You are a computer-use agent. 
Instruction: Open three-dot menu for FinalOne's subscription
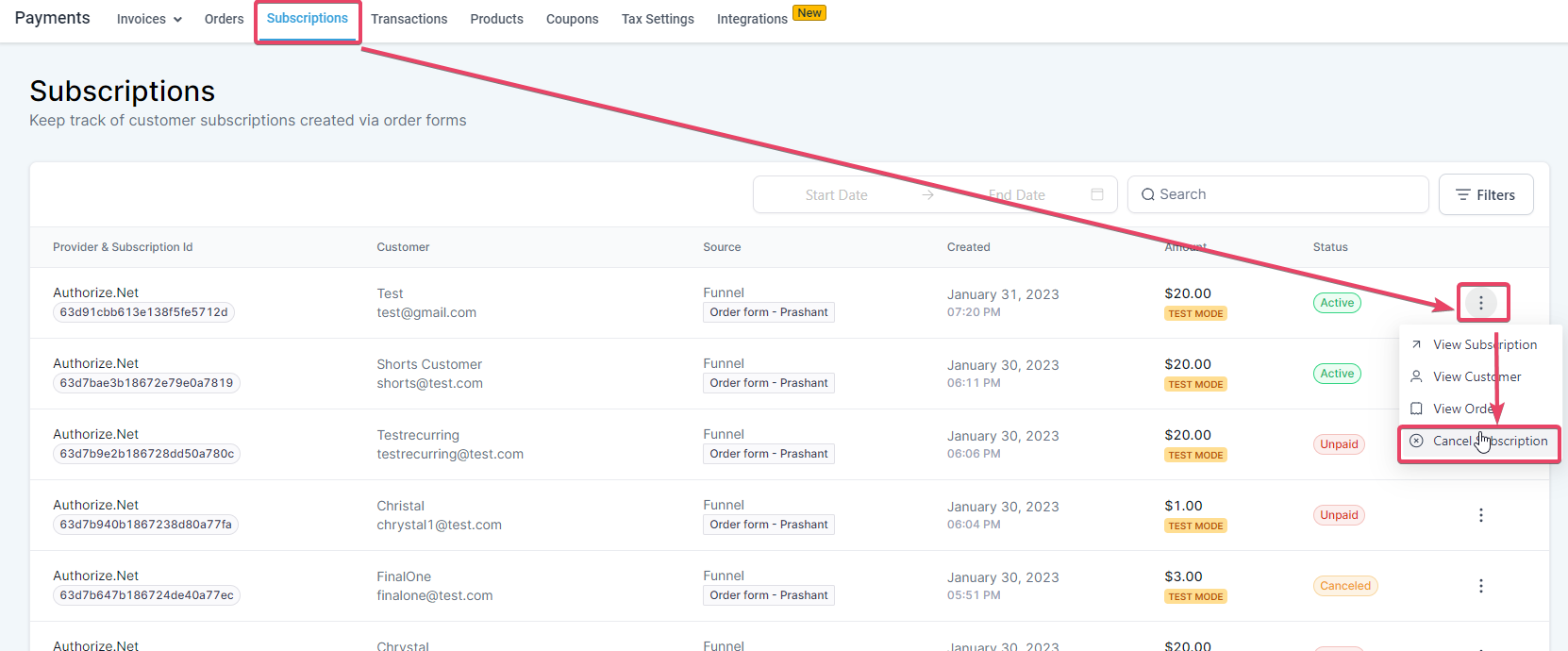click(x=1481, y=586)
